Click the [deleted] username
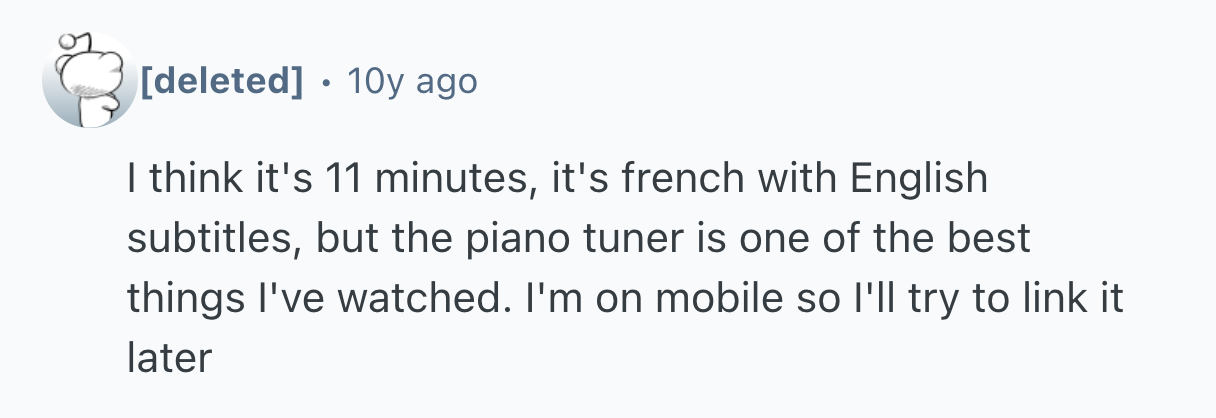1216x418 pixels. pos(220,81)
